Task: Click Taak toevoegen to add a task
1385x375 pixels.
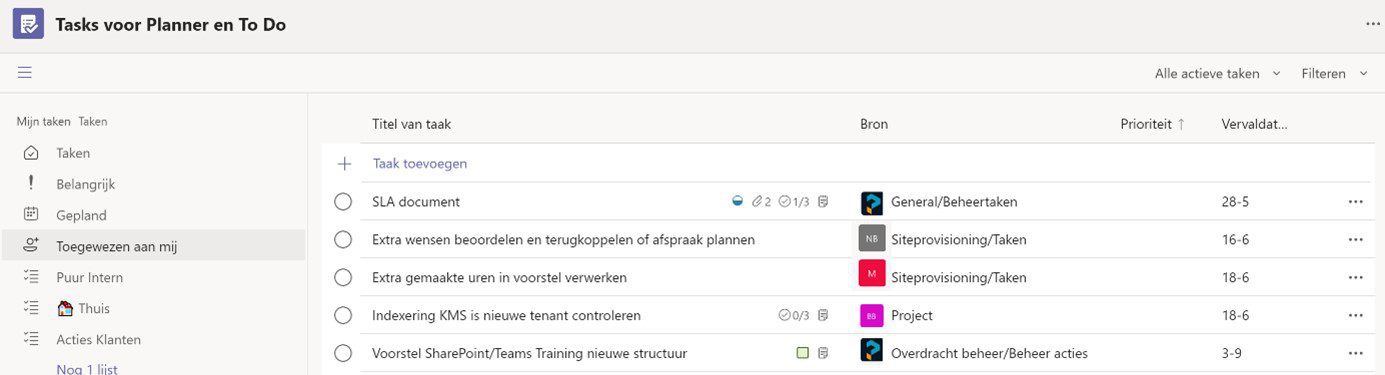Action: (420, 163)
